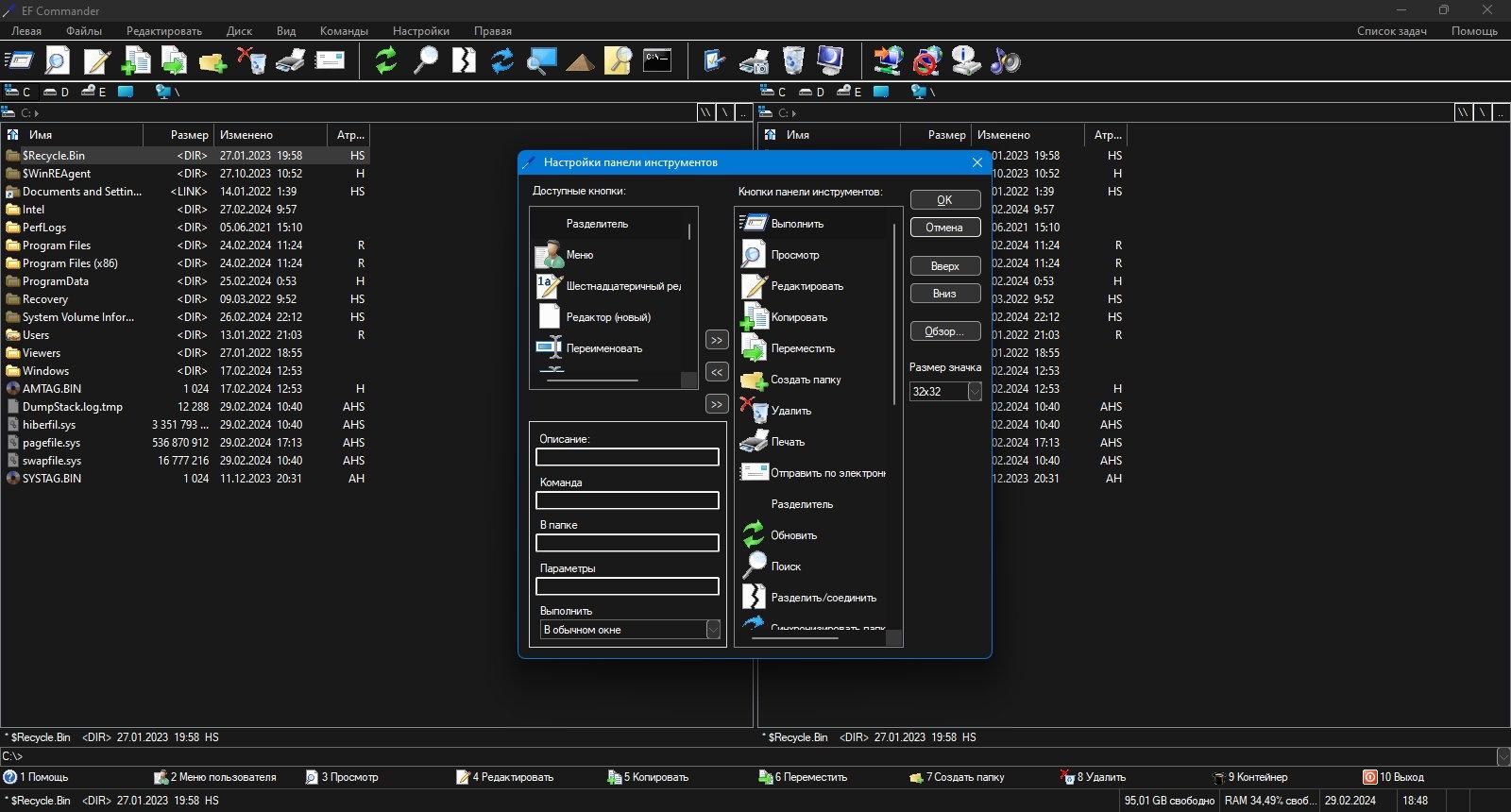Open the Команды menu

pyautogui.click(x=344, y=31)
